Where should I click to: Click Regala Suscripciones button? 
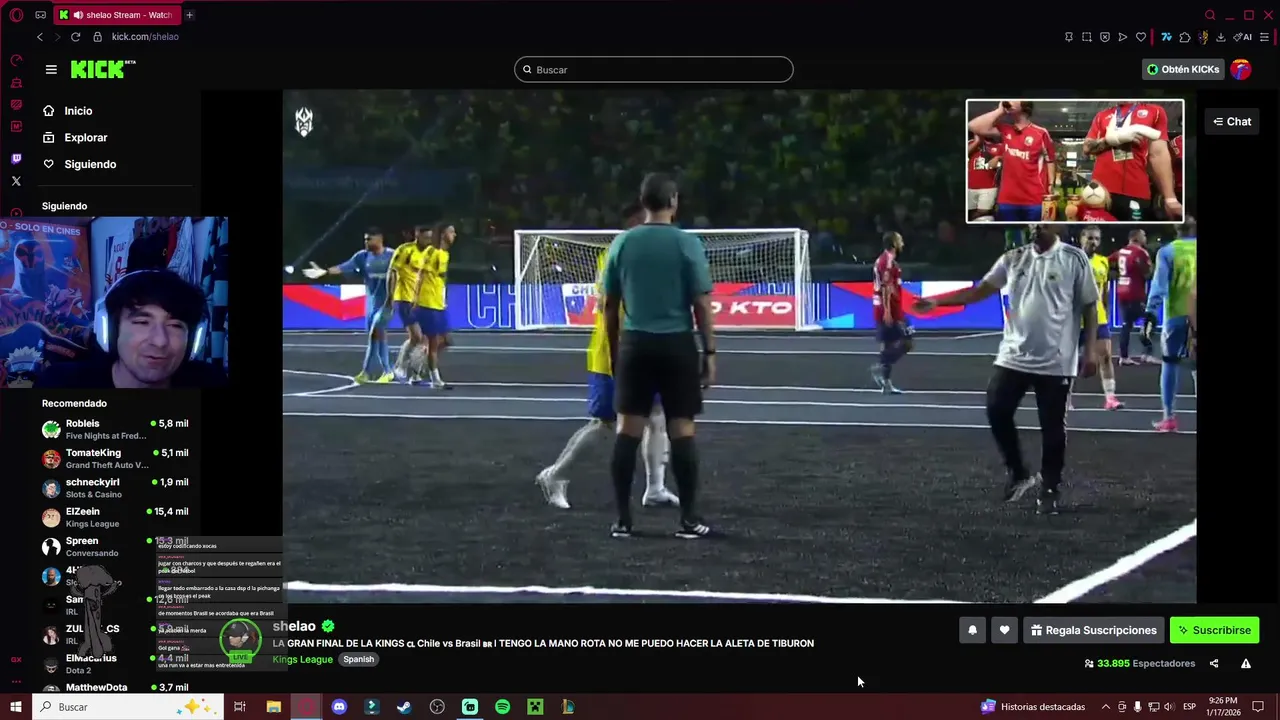click(1094, 630)
